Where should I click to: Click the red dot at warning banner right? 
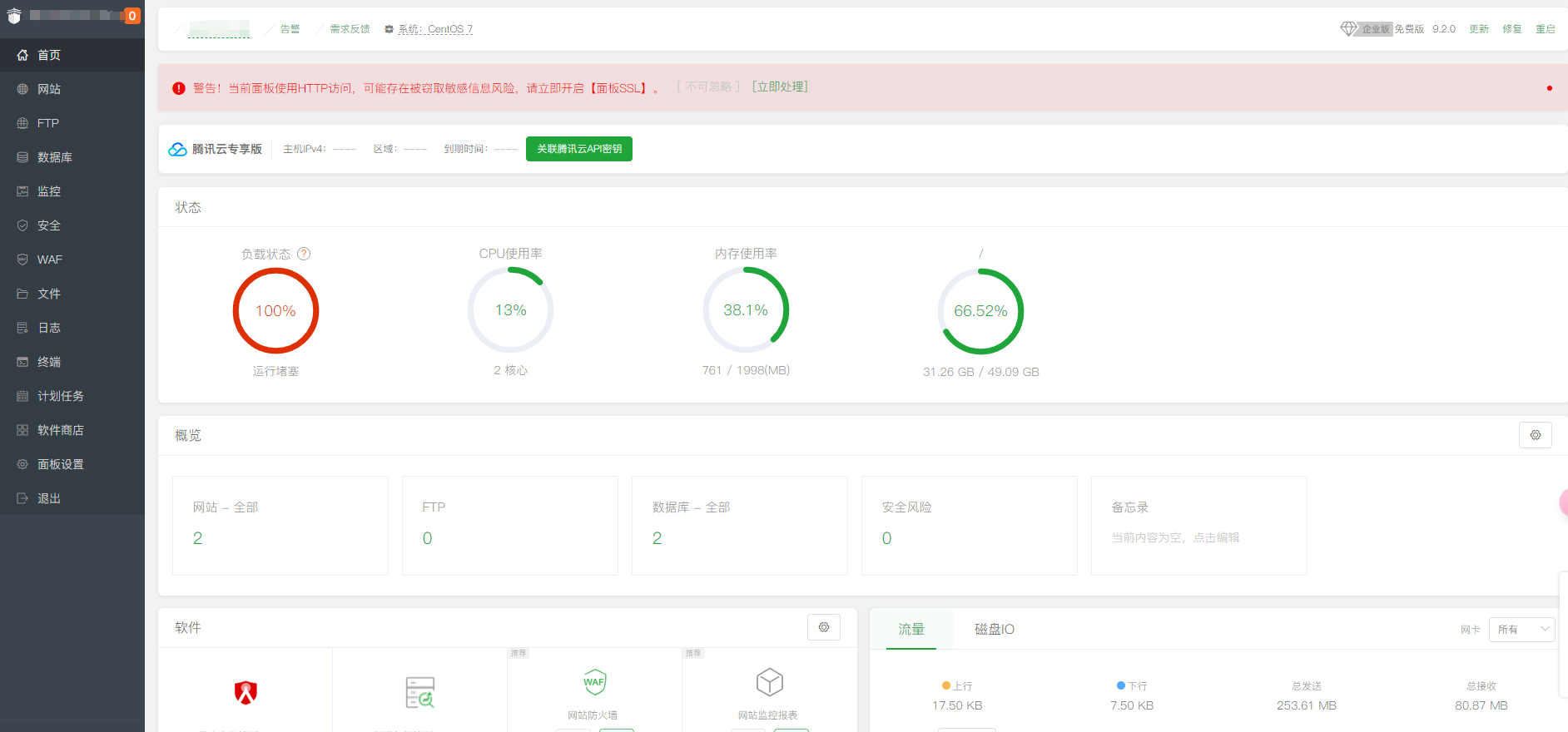(x=1550, y=88)
